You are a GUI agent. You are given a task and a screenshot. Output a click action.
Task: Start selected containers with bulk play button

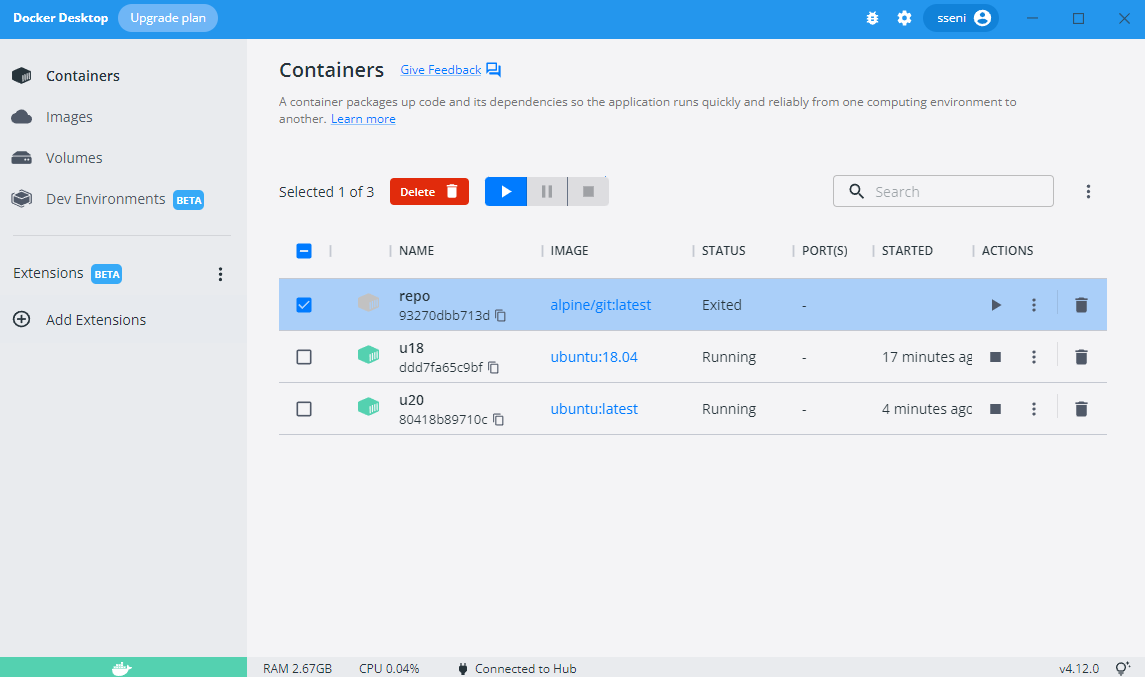(x=506, y=191)
